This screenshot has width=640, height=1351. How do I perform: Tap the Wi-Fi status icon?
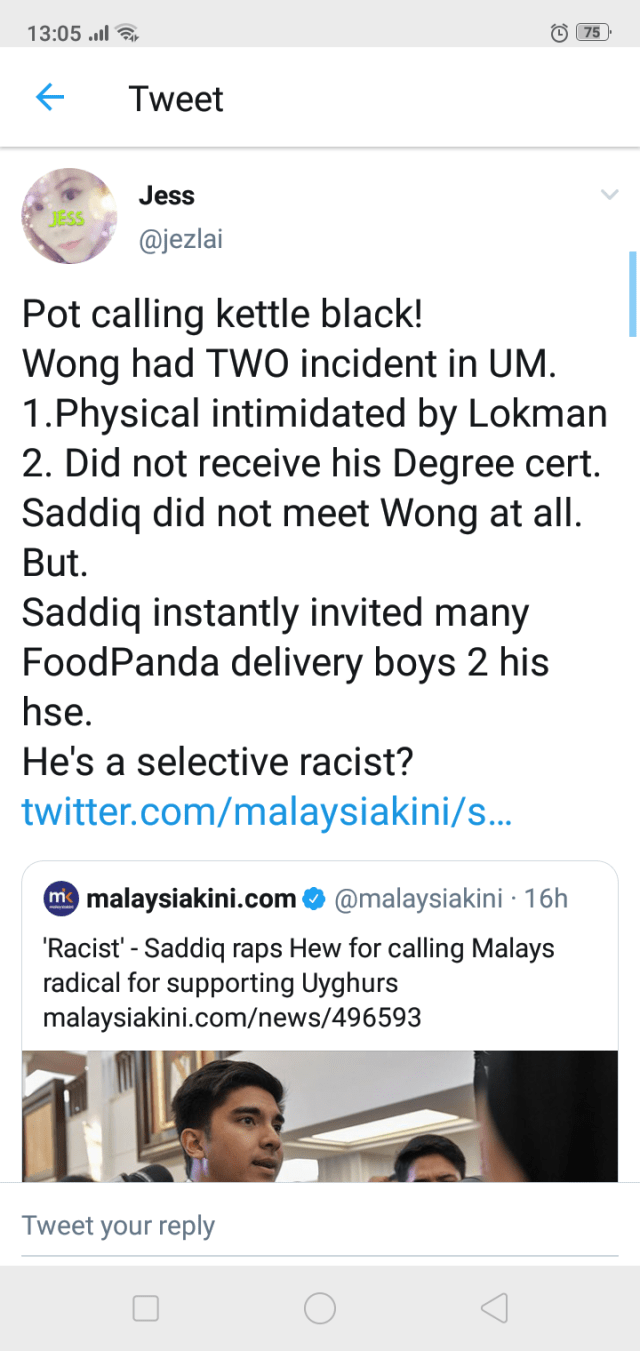click(x=128, y=34)
